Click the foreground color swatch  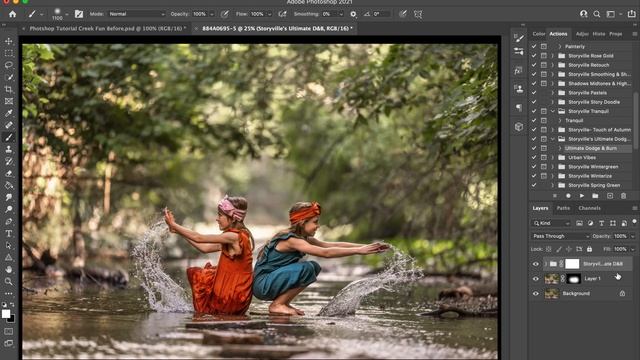6,313
